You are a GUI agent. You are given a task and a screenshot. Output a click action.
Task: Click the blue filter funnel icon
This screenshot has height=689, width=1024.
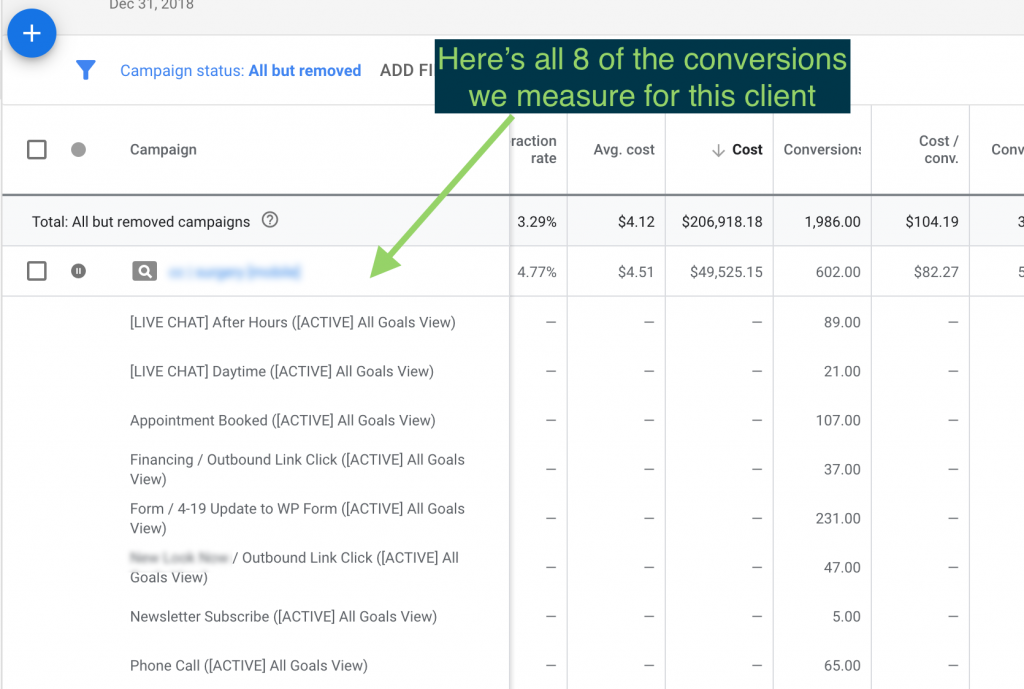(x=86, y=70)
